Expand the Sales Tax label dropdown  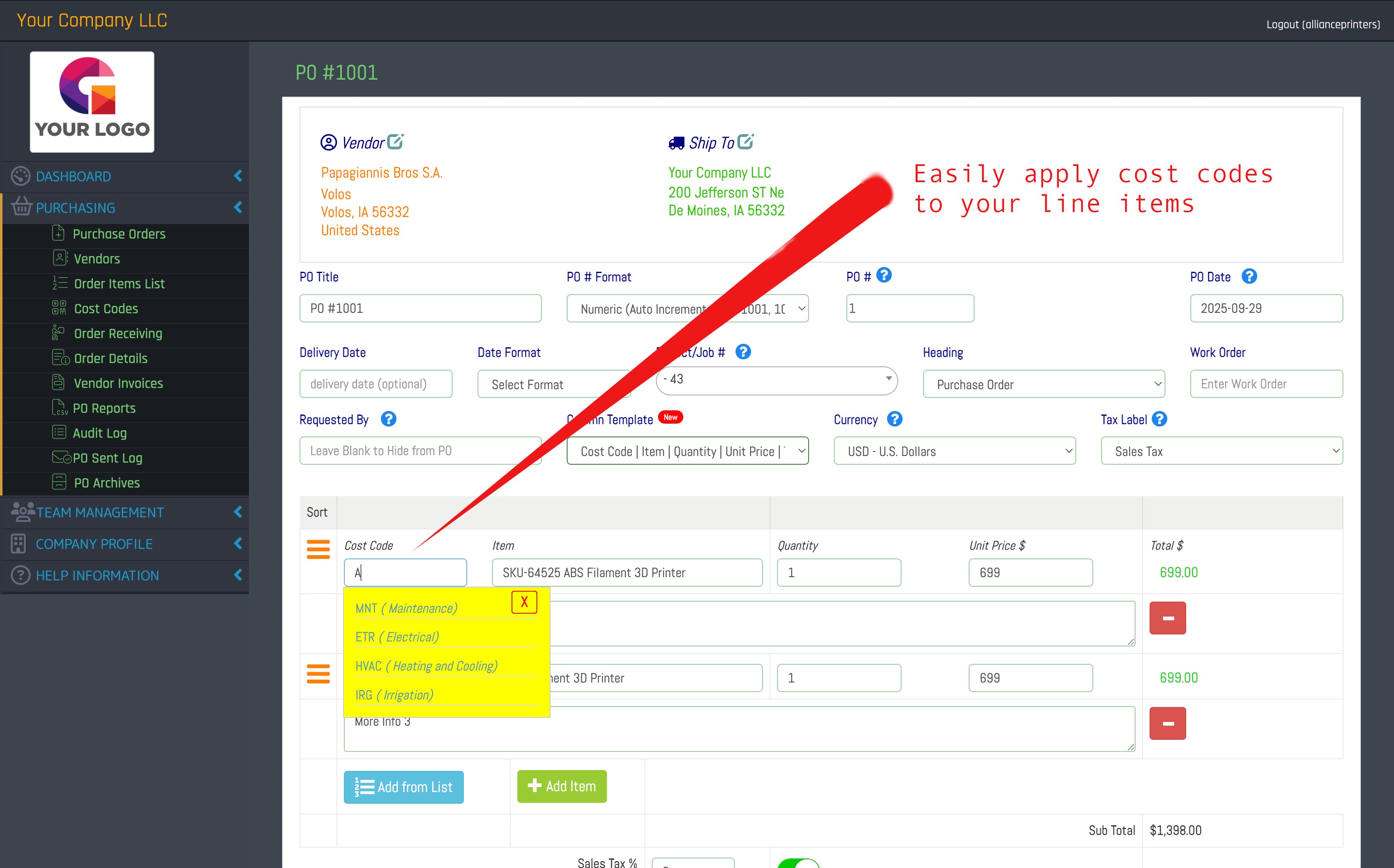1221,451
